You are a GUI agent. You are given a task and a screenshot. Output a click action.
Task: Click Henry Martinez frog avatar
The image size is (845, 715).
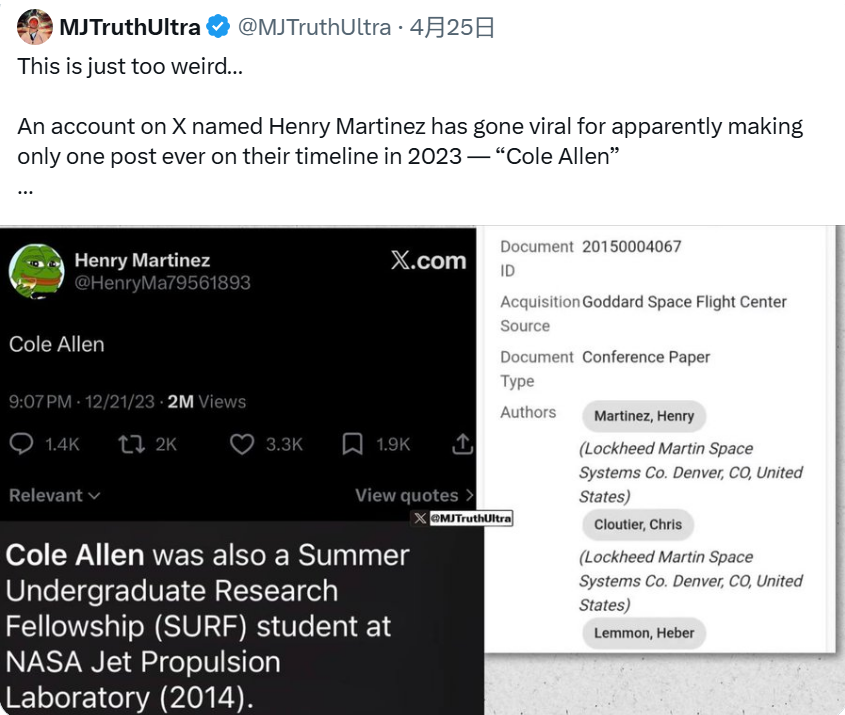37,271
